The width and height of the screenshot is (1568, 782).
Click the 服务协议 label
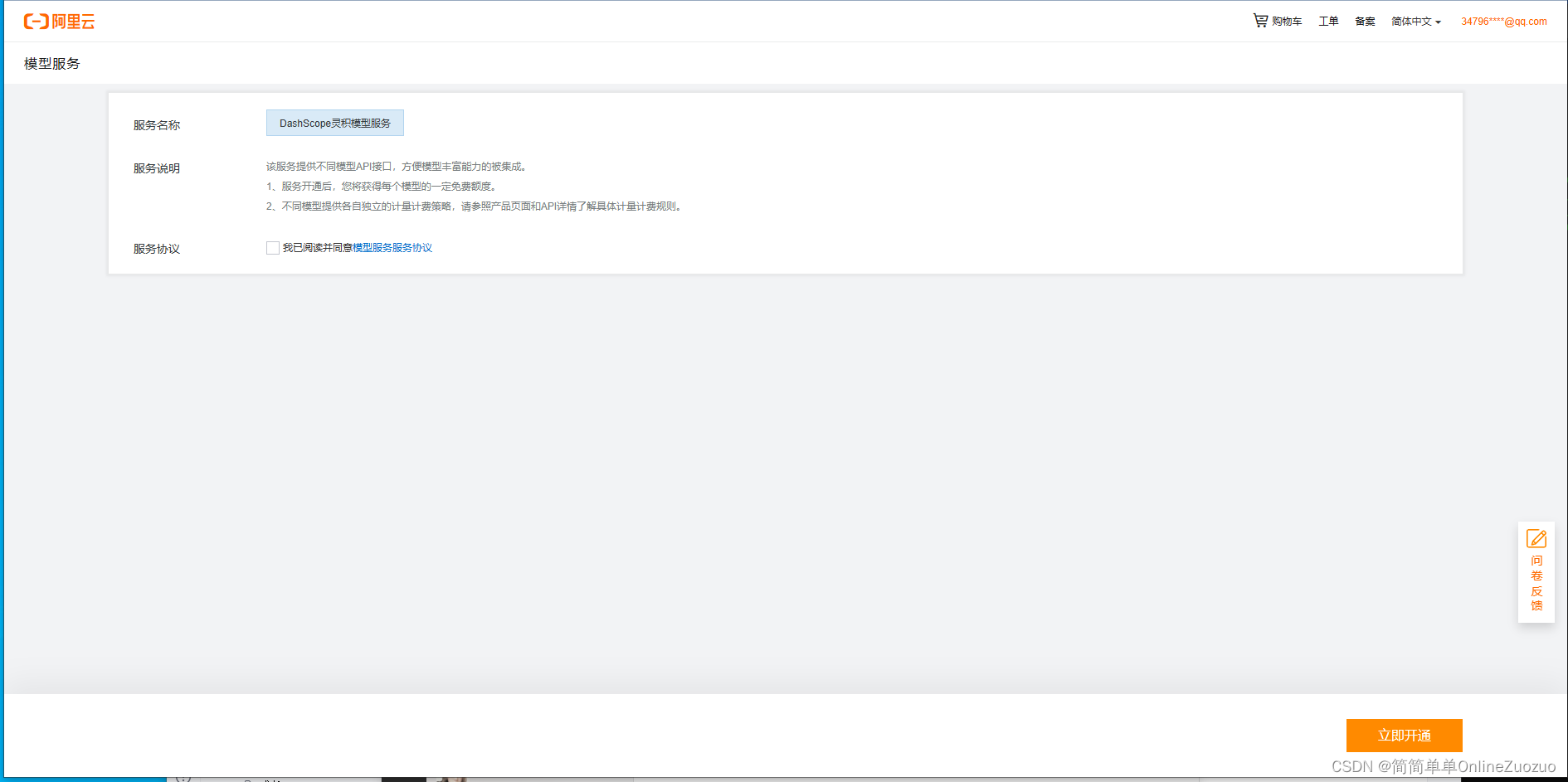(x=157, y=249)
